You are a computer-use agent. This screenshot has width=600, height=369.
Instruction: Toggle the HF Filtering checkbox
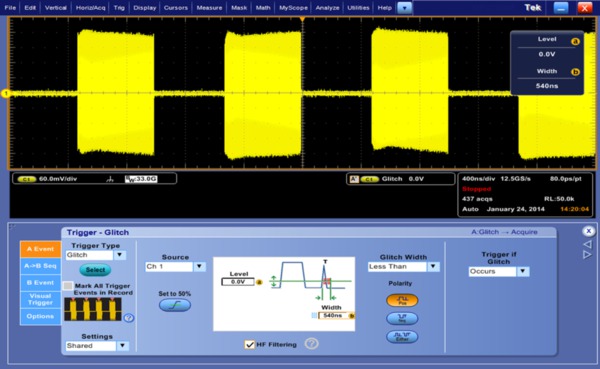coord(249,345)
